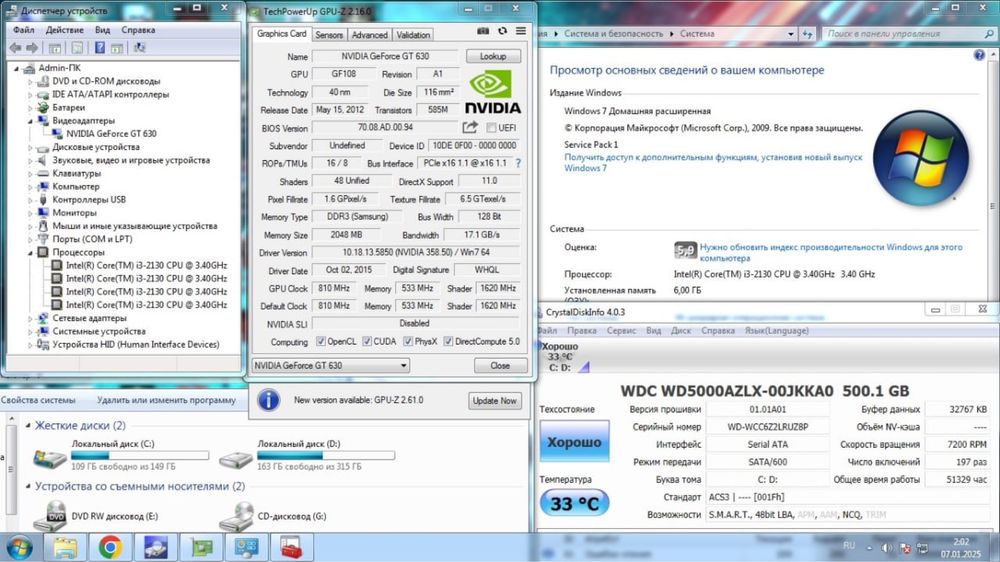Launch Google Chrome from the taskbar
Screen dimensions: 1000x562
click(x=110, y=547)
